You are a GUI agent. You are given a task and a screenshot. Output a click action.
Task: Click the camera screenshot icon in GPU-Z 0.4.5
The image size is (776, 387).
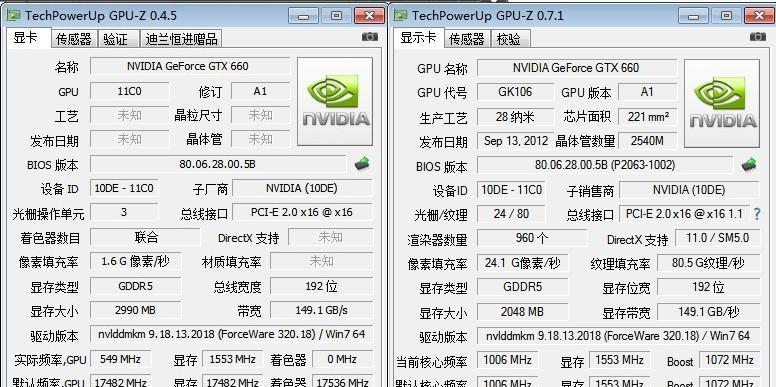pos(369,37)
